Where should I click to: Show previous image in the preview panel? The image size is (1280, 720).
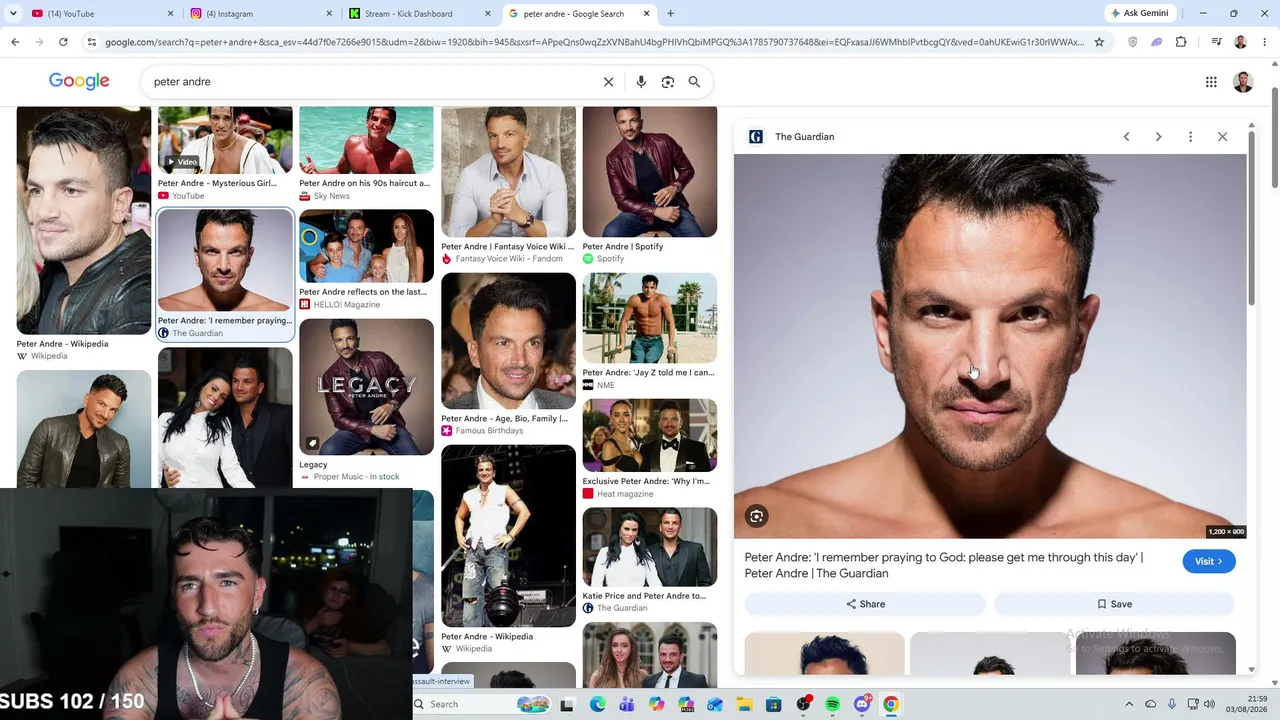click(1126, 137)
